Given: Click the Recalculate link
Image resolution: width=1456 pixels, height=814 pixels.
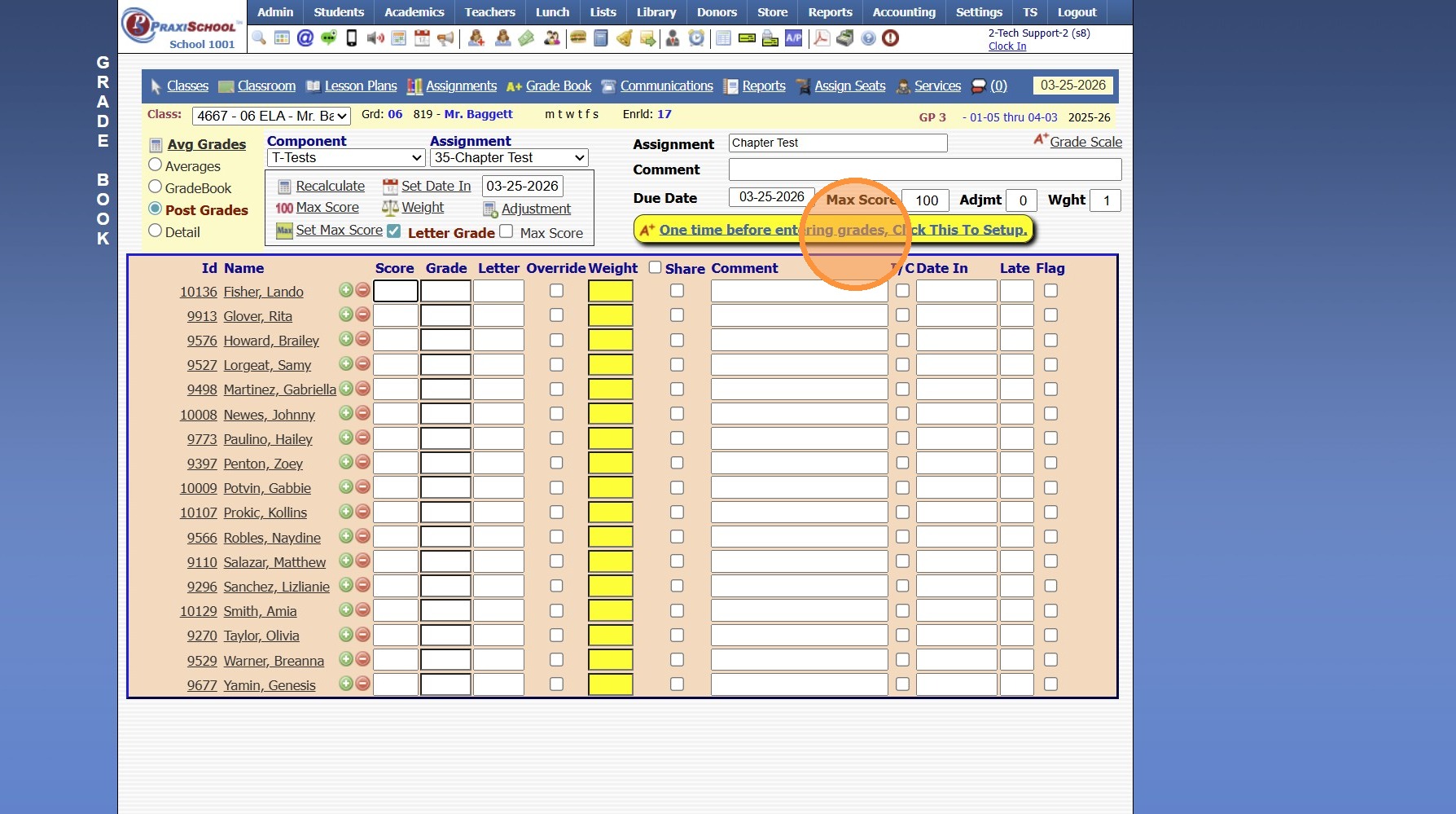Looking at the screenshot, I should (330, 186).
